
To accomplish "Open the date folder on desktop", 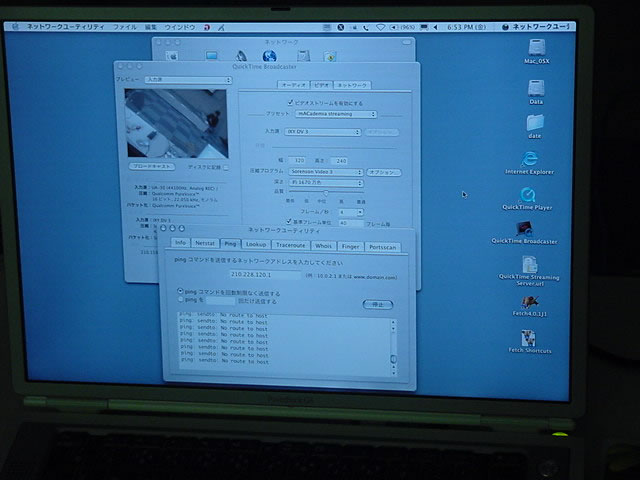I will tap(535, 123).
